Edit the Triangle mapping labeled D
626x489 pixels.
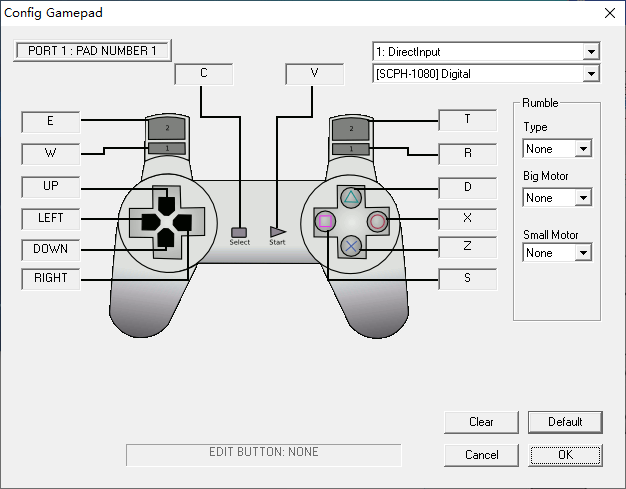[x=468, y=188]
